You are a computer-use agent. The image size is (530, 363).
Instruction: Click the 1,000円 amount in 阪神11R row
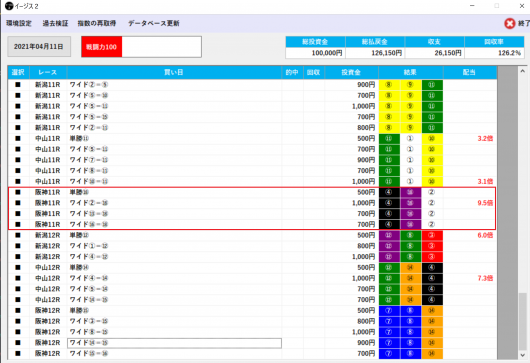point(364,203)
